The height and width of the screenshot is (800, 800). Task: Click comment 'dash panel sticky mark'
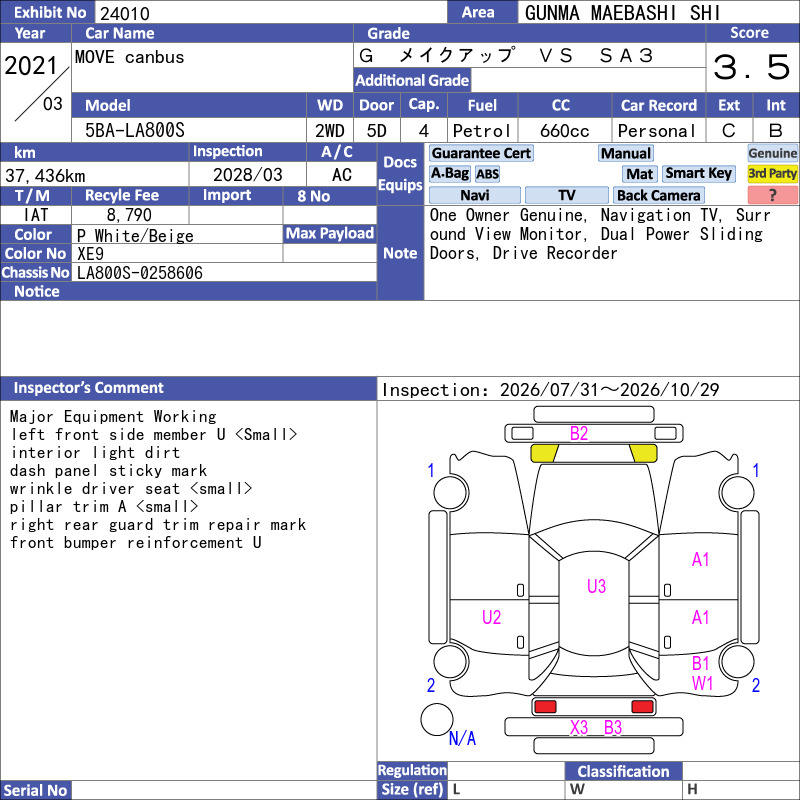[x=108, y=470]
